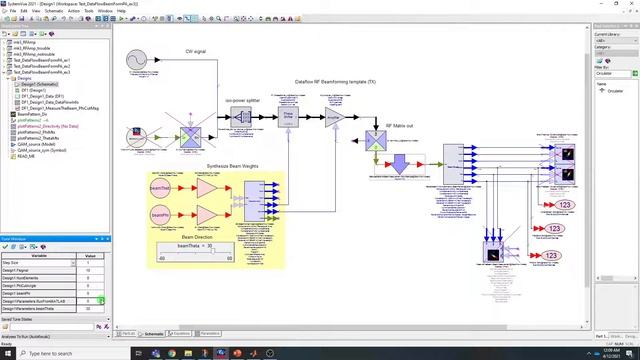This screenshot has width=640, height=360.
Task: Collapse the Test_DataFlowBeamFormN_ex3 workspace node
Action: click(x=4, y=72)
